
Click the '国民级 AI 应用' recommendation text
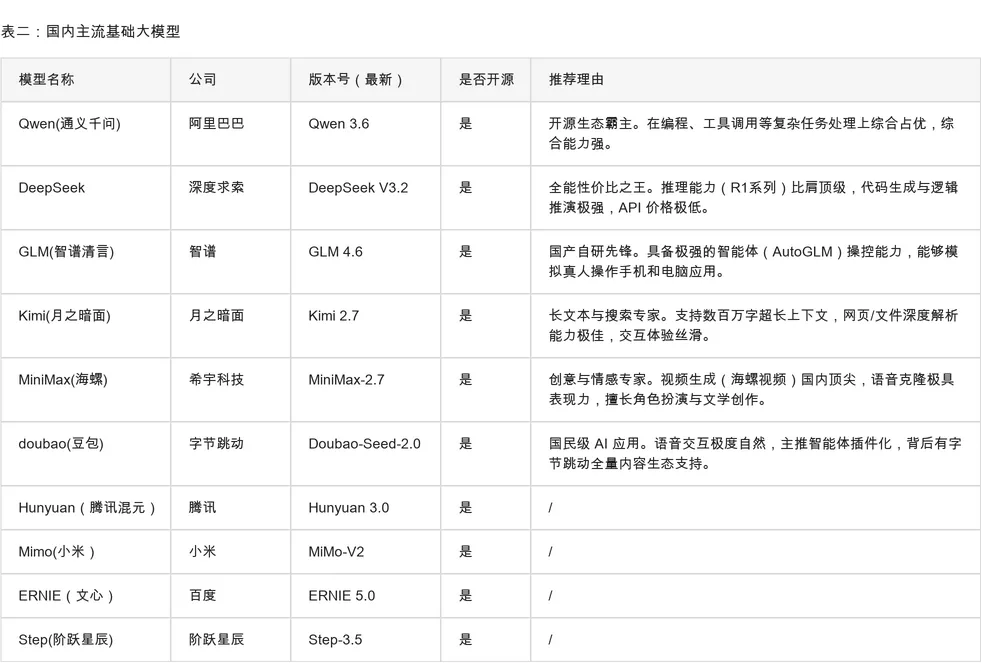[594, 443]
